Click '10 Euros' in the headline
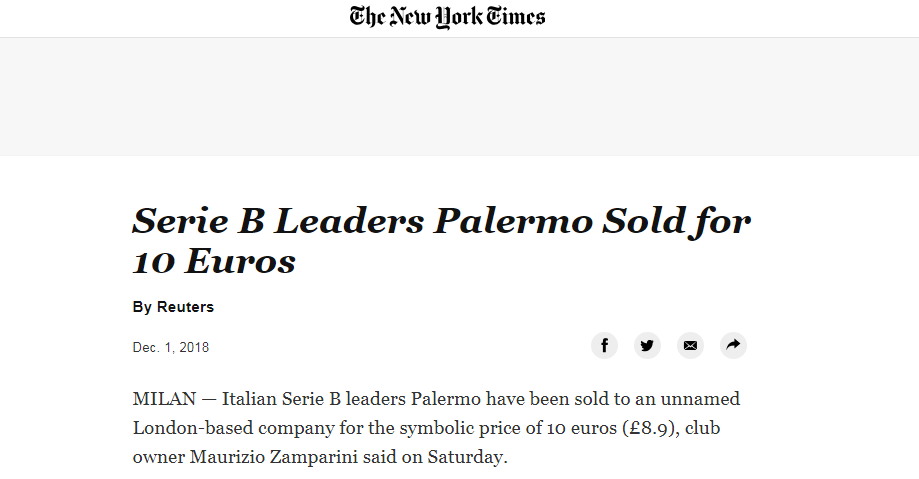Screen dimensions: 919x479 [214, 261]
